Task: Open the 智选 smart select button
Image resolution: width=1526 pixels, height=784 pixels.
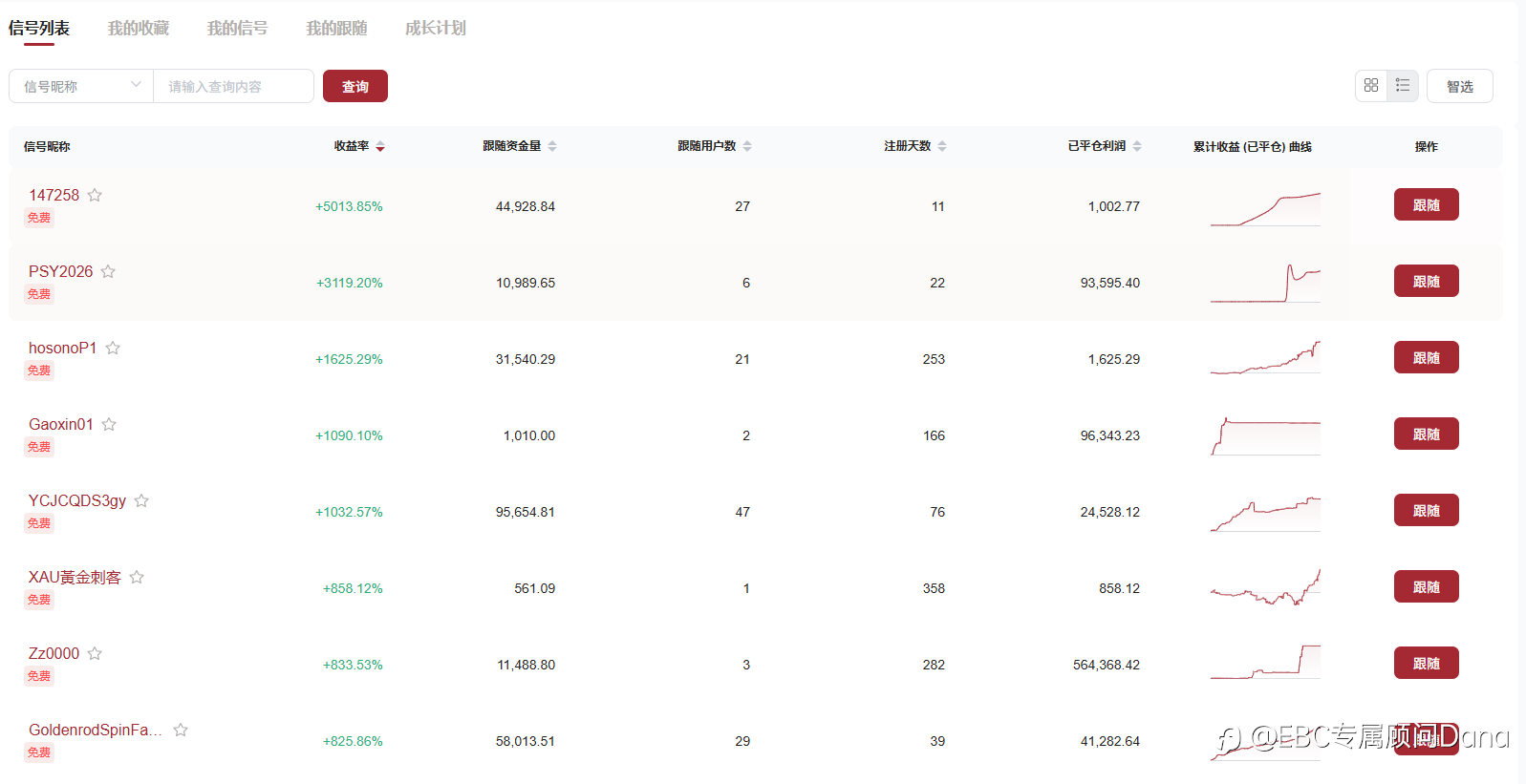Action: tap(1459, 86)
